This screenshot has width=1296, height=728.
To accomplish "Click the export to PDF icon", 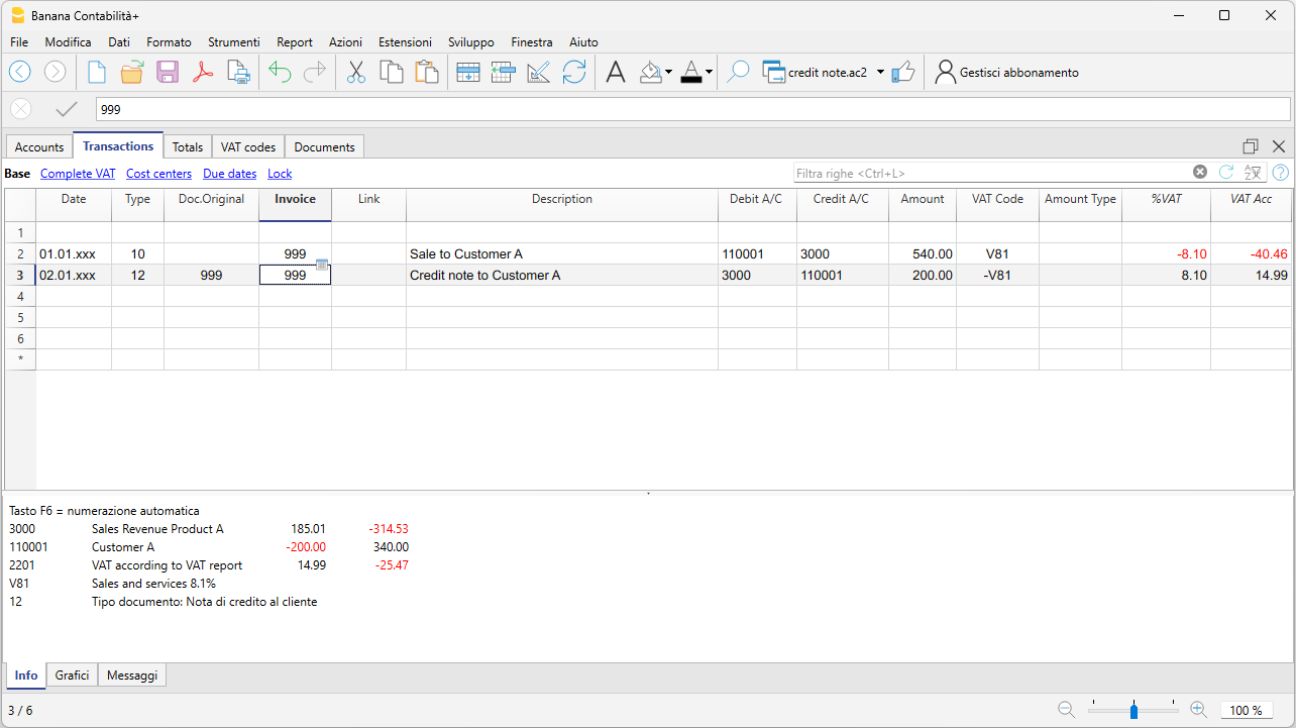I will coord(203,72).
